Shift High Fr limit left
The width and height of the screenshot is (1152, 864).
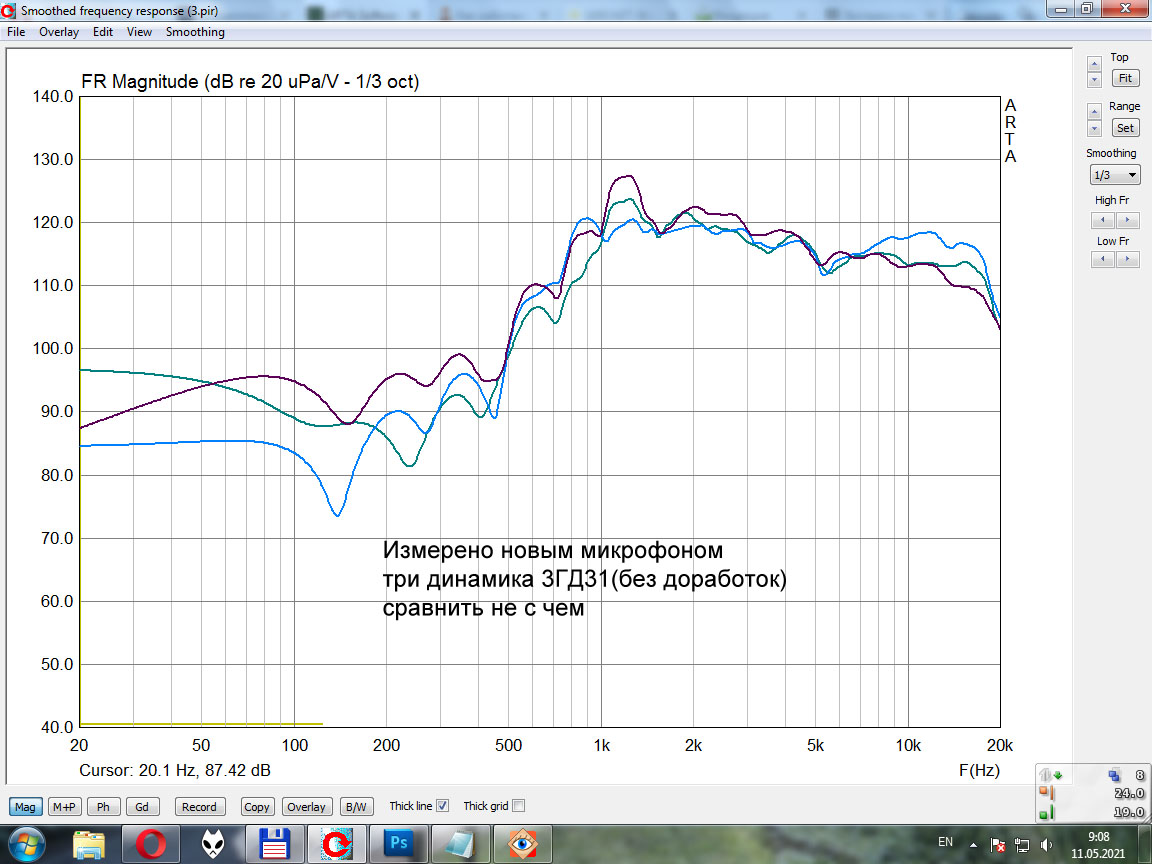coord(1103,220)
